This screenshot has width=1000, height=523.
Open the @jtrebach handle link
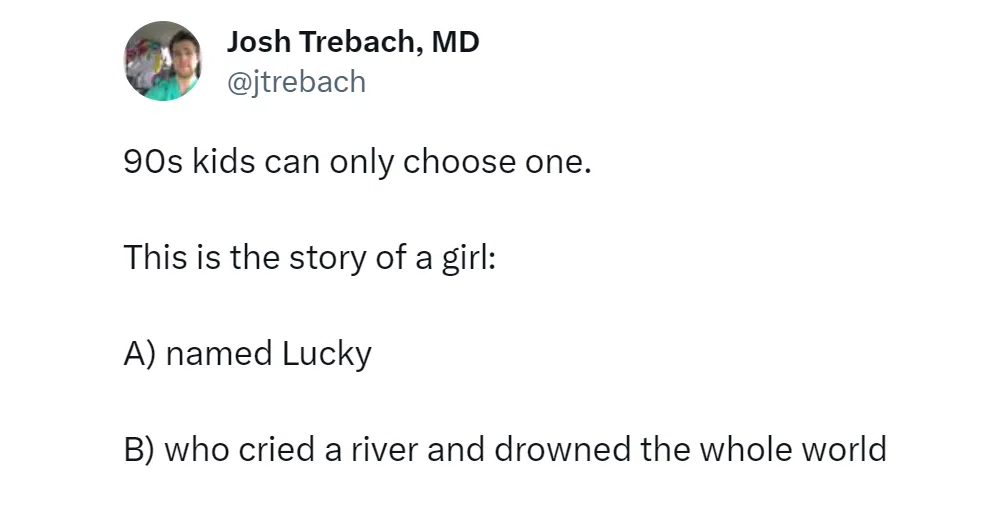click(297, 82)
